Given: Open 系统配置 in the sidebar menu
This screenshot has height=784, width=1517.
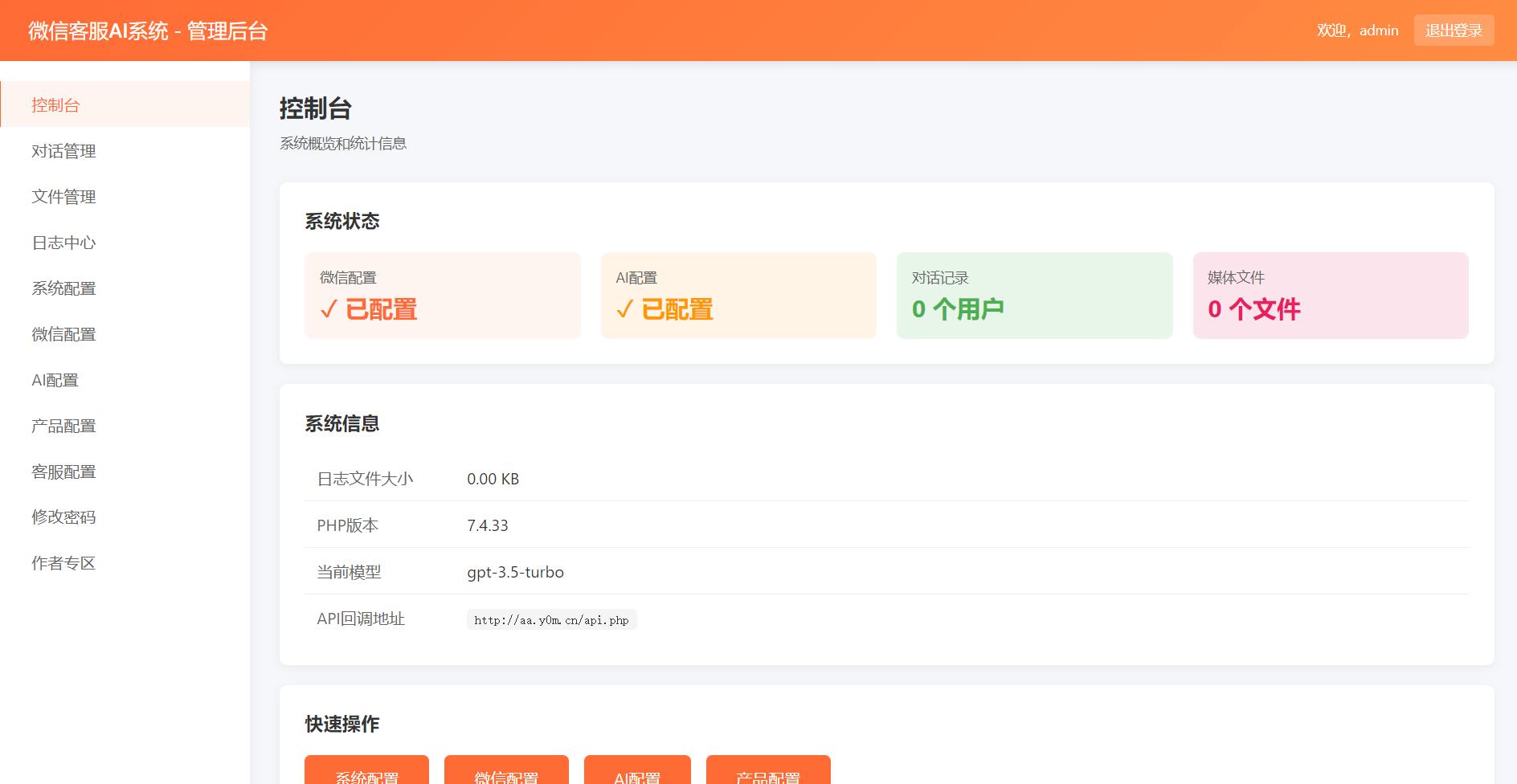Looking at the screenshot, I should point(63,288).
